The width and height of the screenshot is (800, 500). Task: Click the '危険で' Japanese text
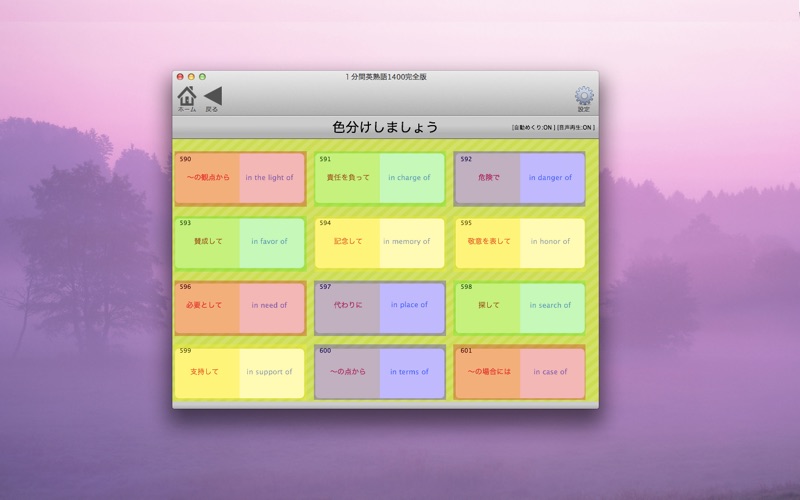coord(489,178)
